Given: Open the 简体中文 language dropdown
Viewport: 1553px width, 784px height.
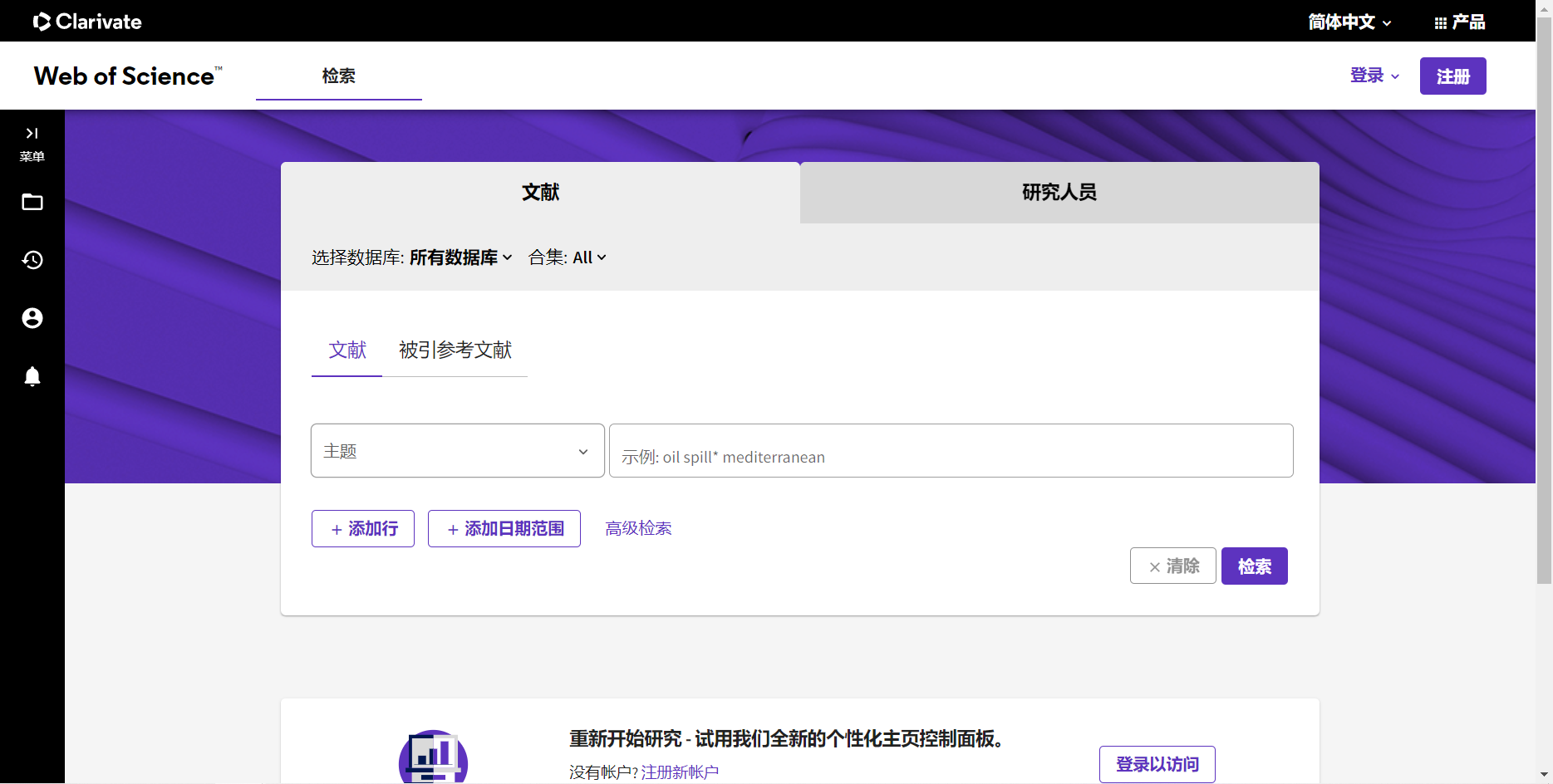Looking at the screenshot, I should 1349,22.
